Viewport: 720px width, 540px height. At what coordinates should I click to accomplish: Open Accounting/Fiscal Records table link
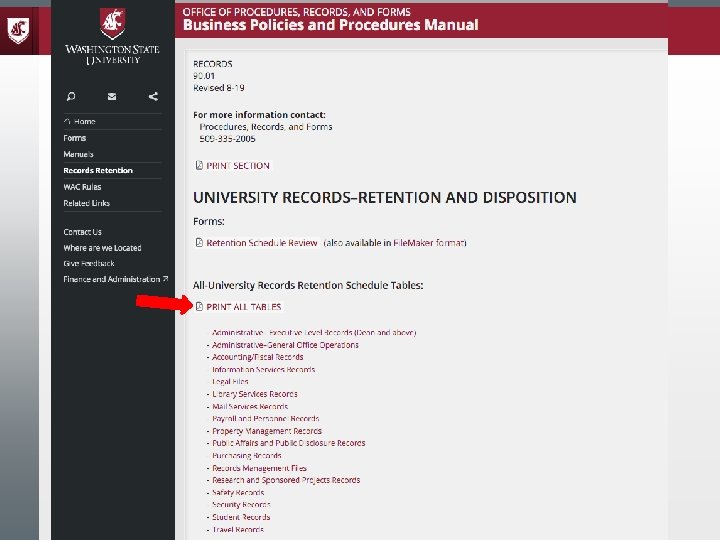pyautogui.click(x=258, y=357)
